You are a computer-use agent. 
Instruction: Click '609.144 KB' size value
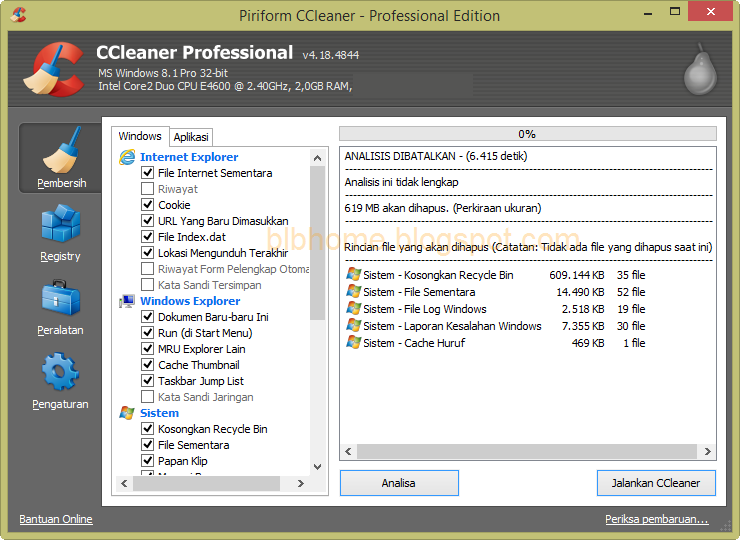click(x=577, y=275)
